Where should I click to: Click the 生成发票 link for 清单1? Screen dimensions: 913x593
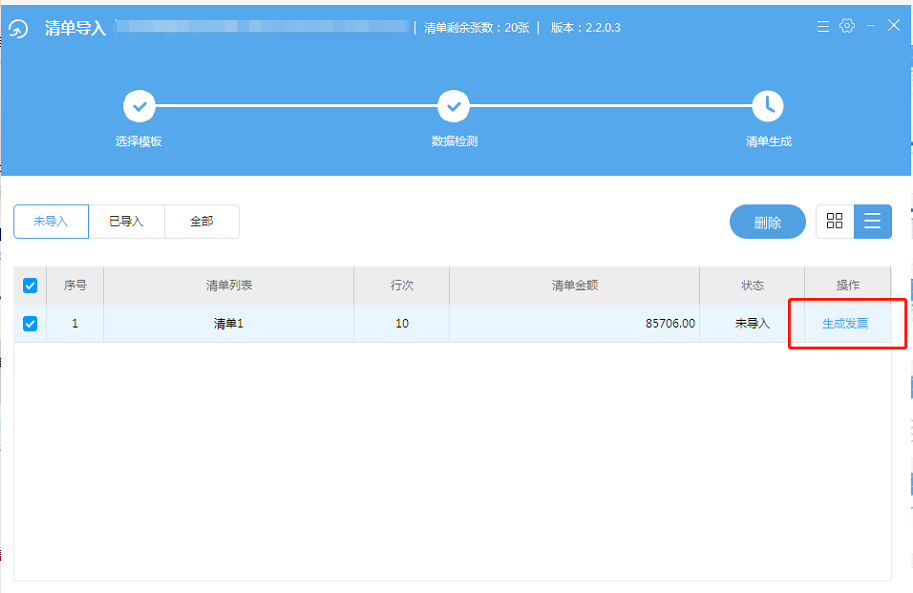coord(845,324)
